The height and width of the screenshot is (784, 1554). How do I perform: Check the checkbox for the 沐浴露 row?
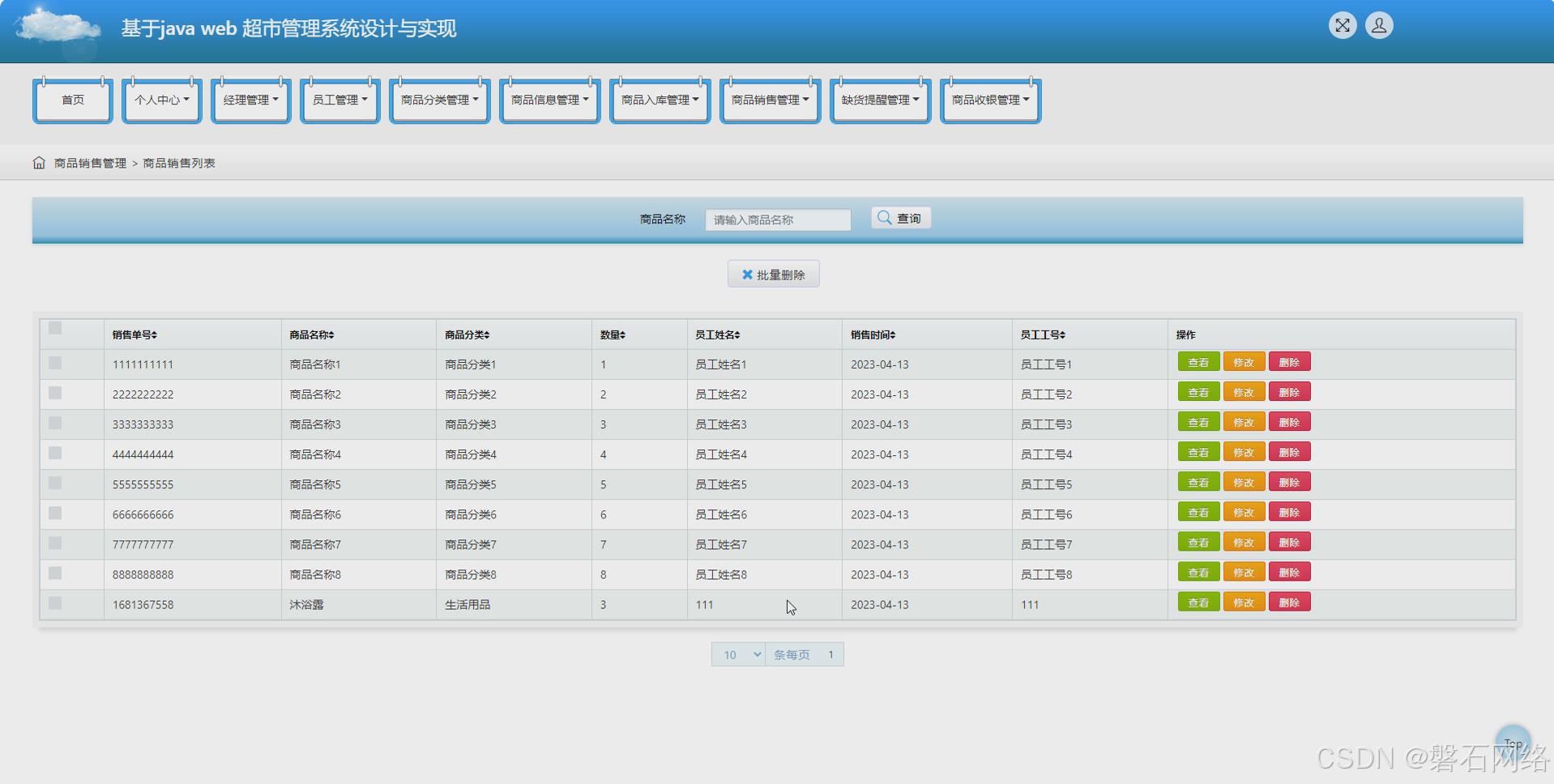(x=54, y=603)
